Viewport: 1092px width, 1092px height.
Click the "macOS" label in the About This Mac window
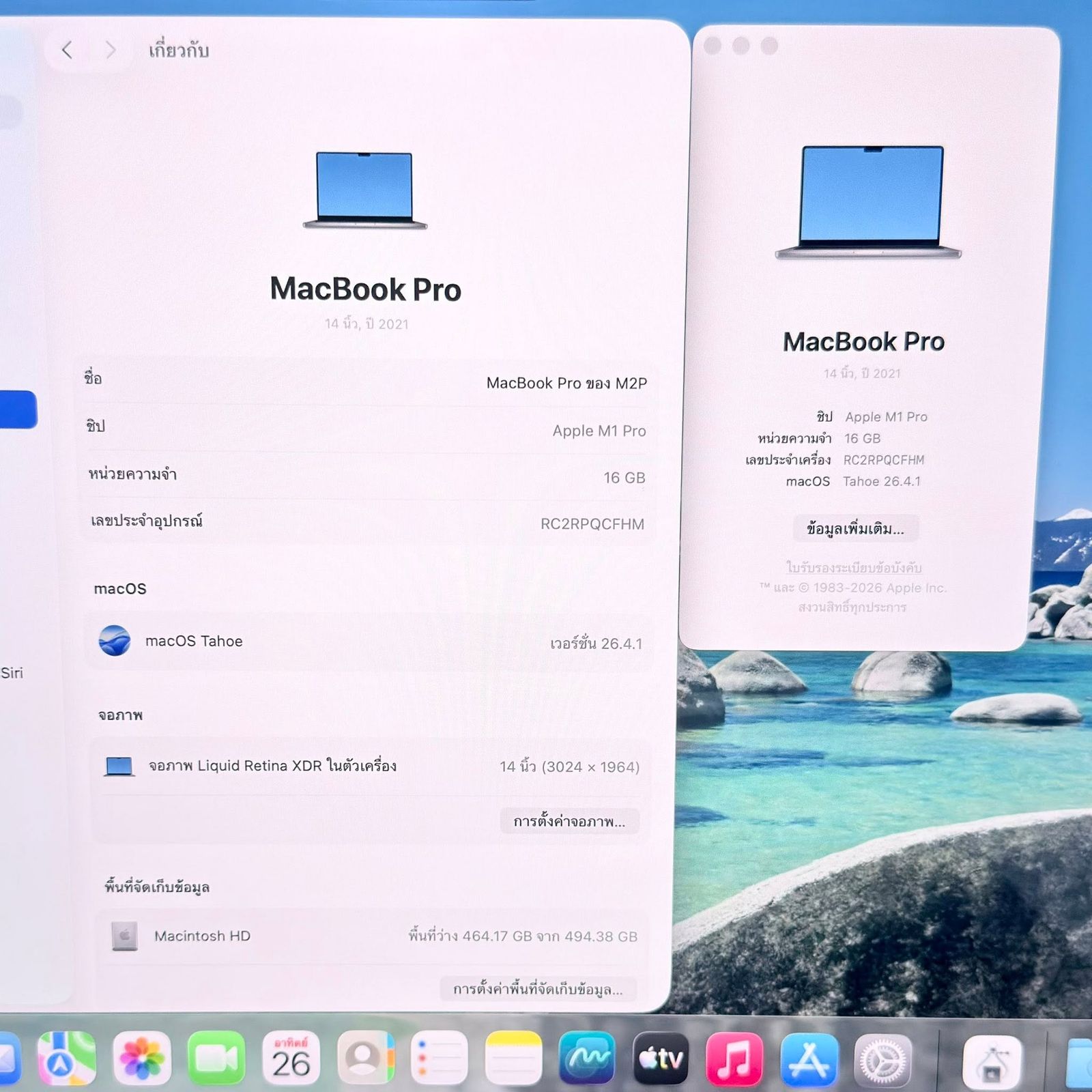coord(808,481)
